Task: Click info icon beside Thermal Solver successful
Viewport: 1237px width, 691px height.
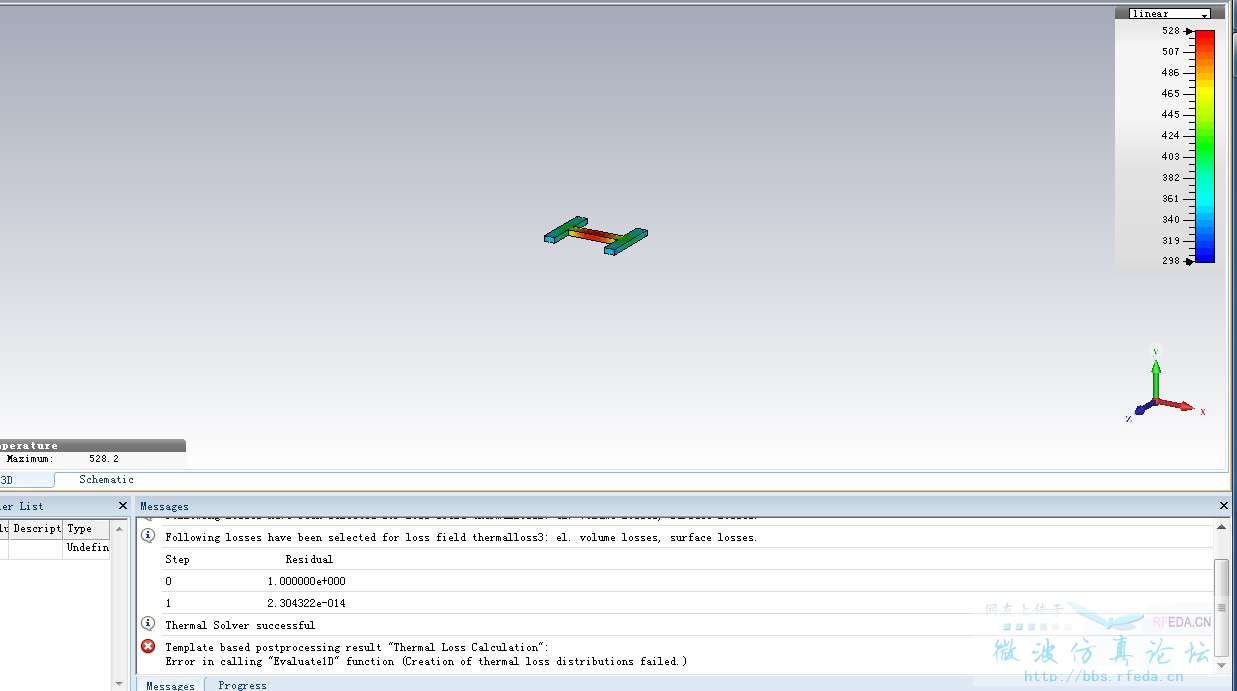Action: point(148,624)
